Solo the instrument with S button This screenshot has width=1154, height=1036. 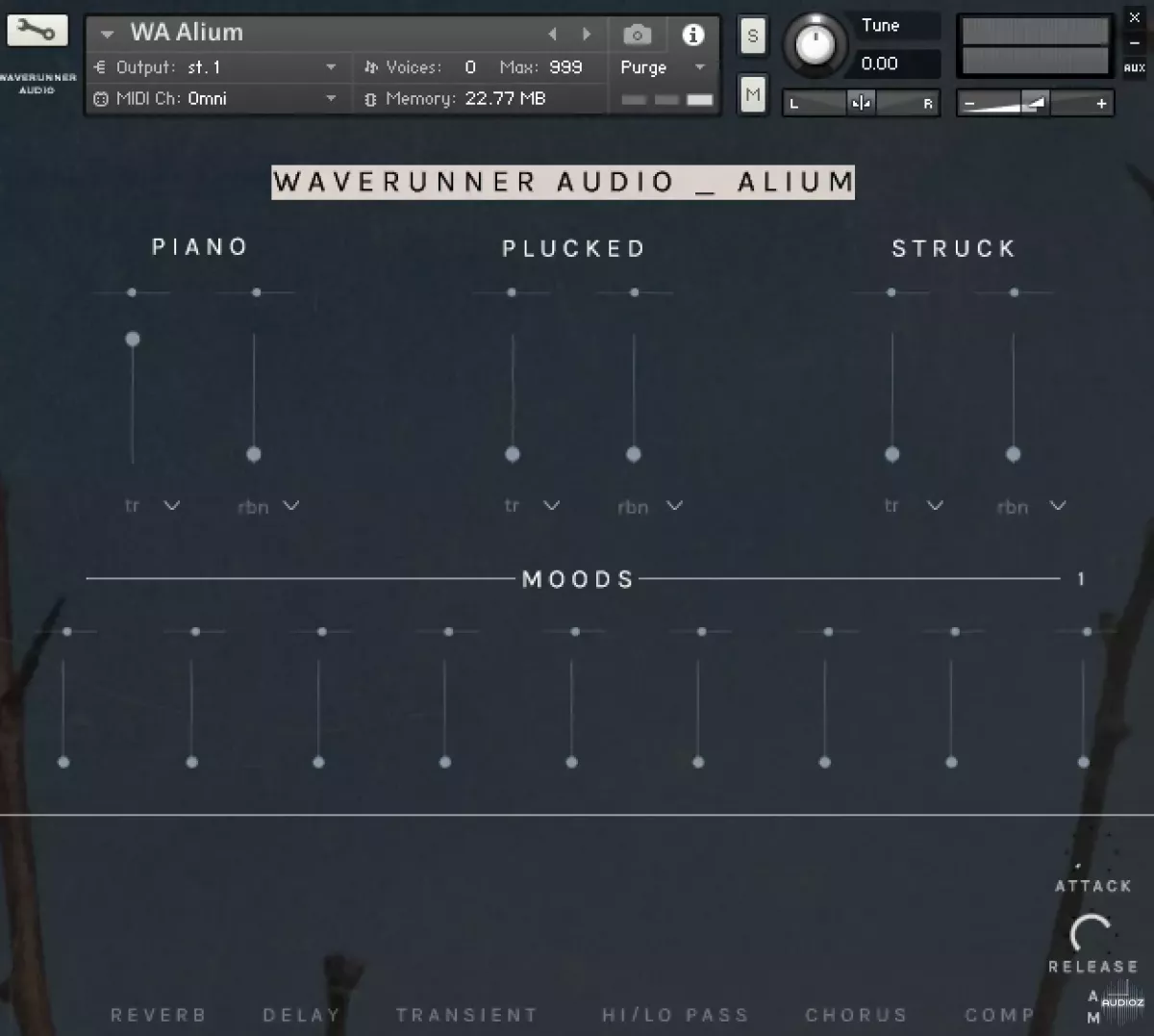point(752,37)
